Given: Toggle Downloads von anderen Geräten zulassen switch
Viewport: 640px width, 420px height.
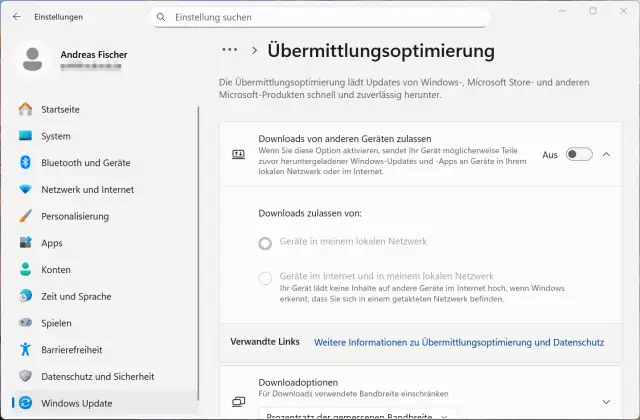Looking at the screenshot, I should click(579, 154).
